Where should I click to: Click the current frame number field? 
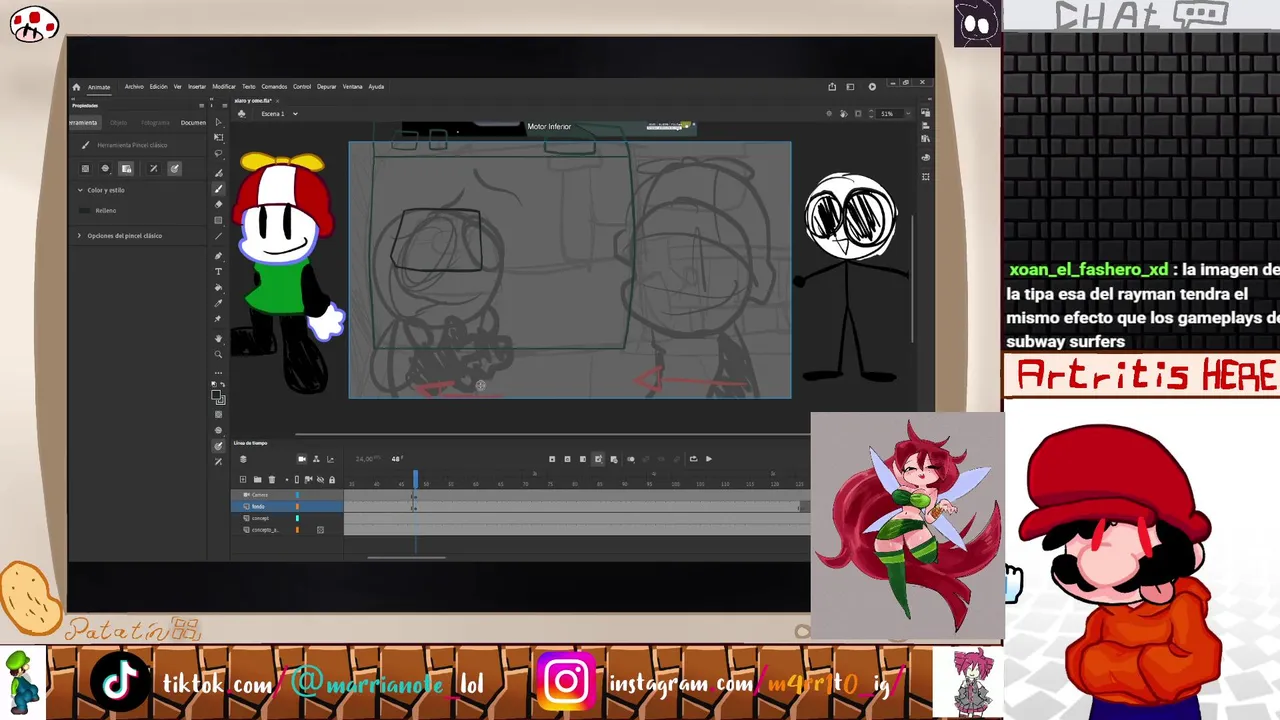pyautogui.click(x=398, y=459)
